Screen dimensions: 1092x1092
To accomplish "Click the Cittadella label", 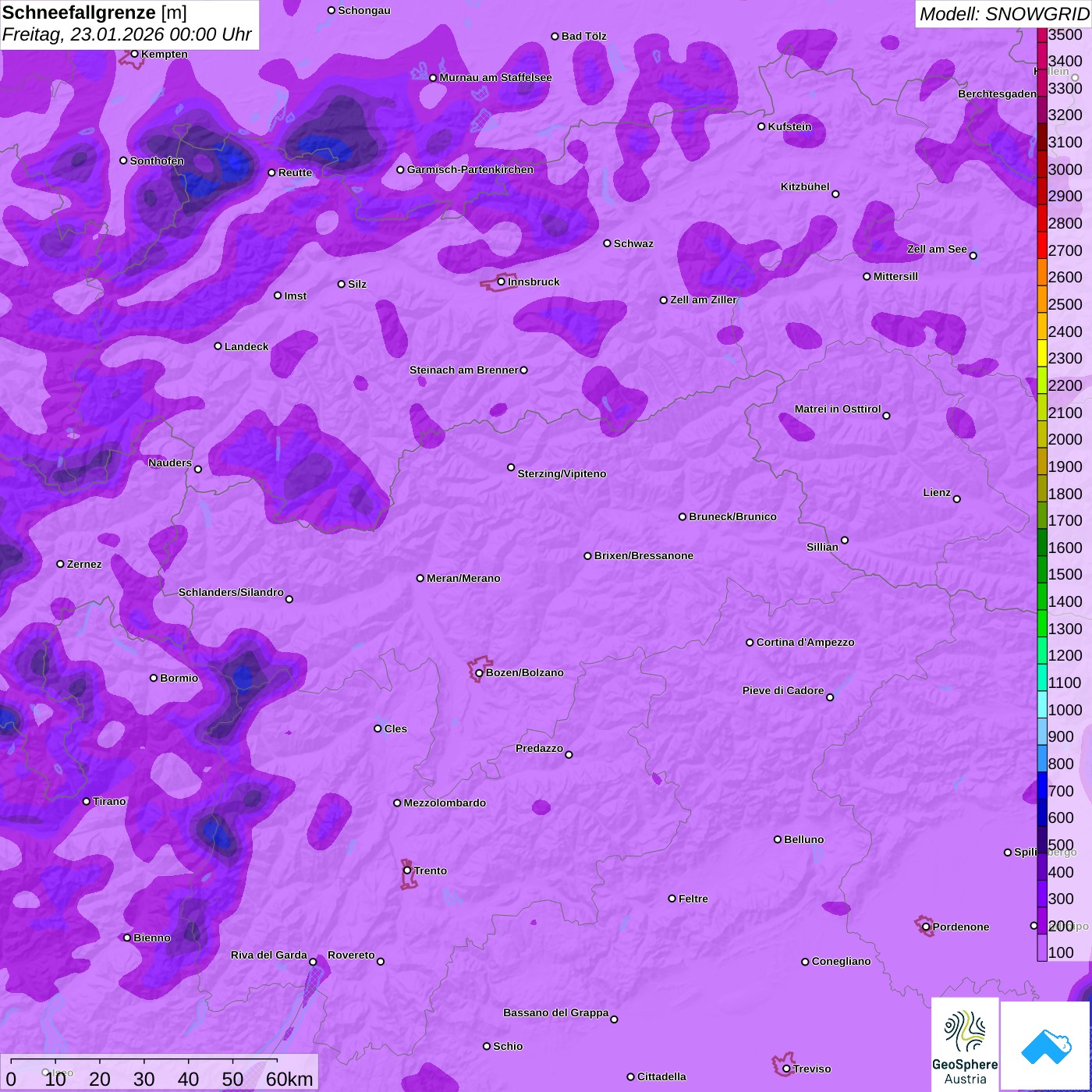I will (661, 1076).
